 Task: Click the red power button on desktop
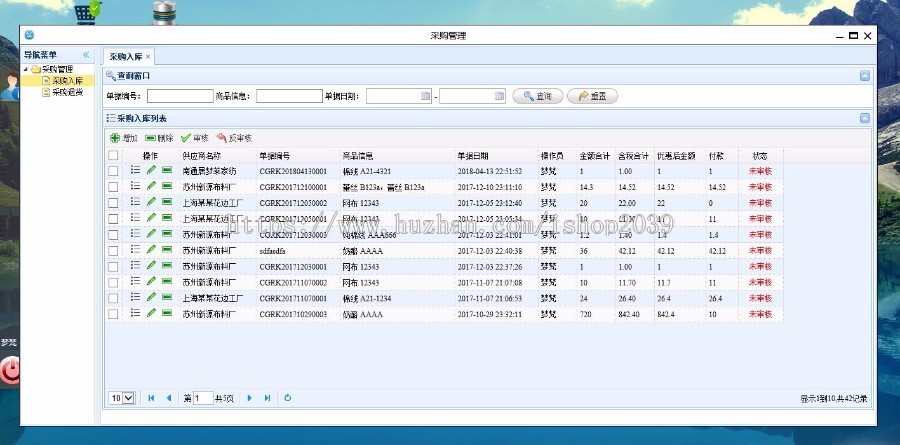[x=10, y=371]
